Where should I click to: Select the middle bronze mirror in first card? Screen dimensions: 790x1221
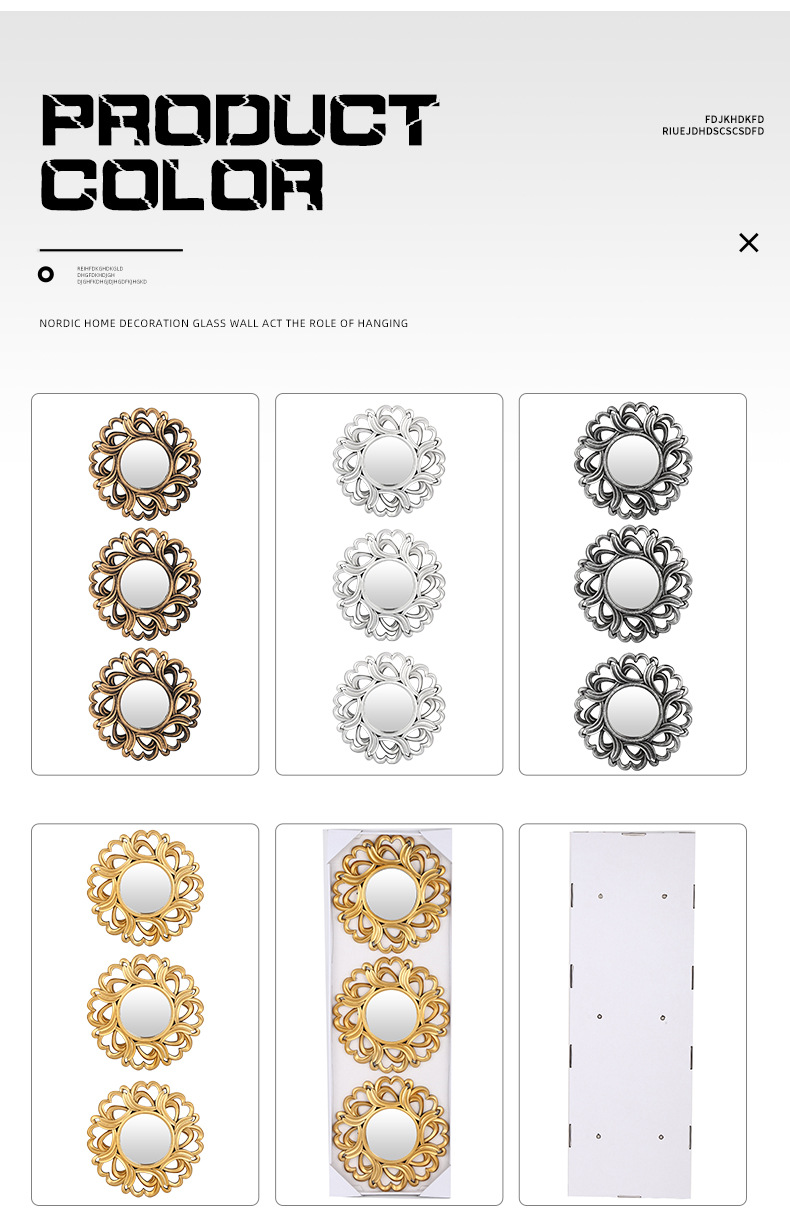(145, 585)
